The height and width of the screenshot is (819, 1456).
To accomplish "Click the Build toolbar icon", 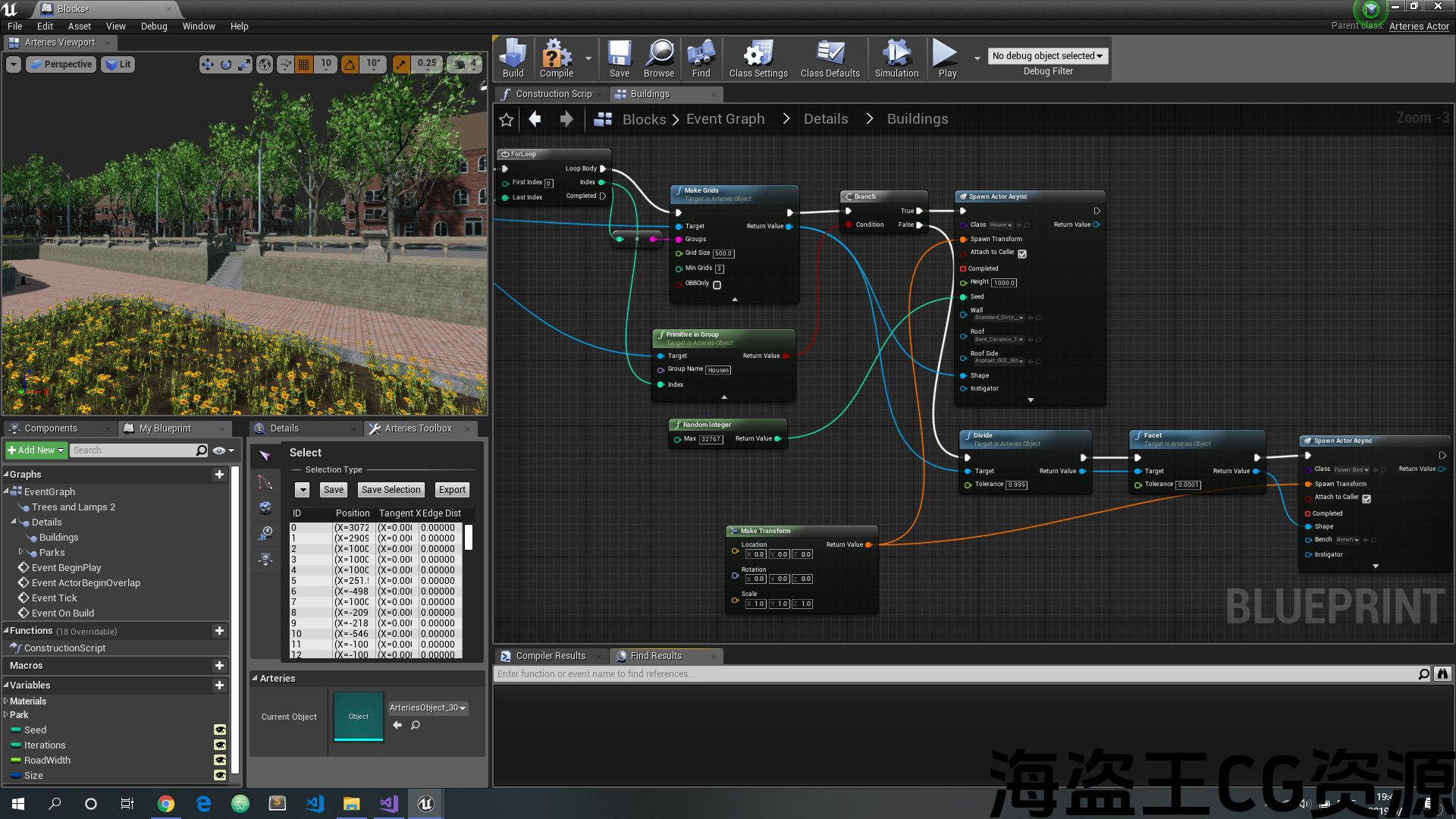I will (x=513, y=58).
